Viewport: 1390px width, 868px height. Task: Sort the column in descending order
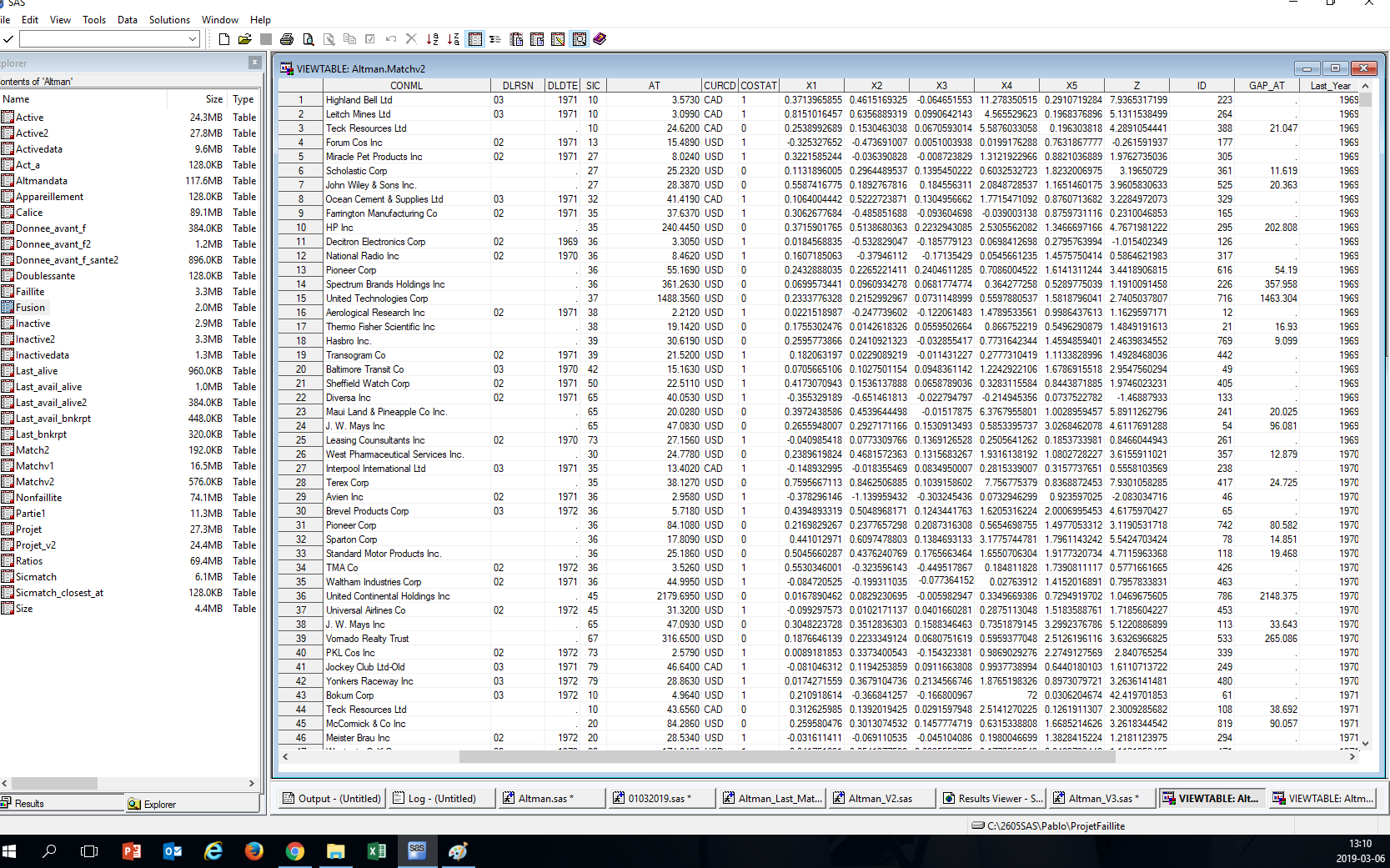pos(453,39)
